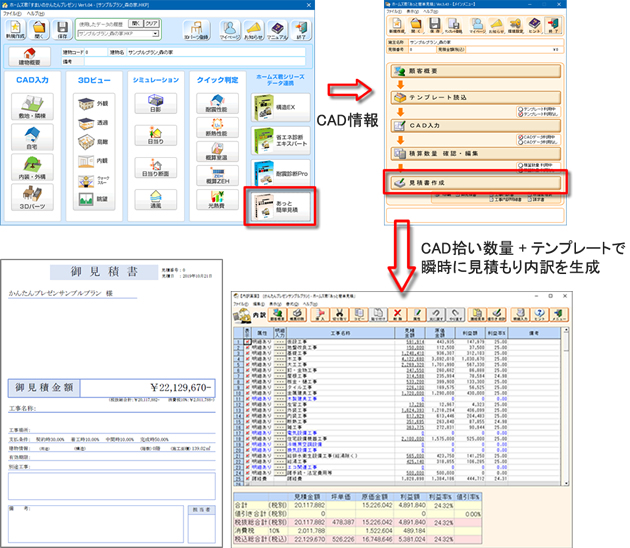Click 環境設定 key icon in estimate menu toolbar

[515, 25]
